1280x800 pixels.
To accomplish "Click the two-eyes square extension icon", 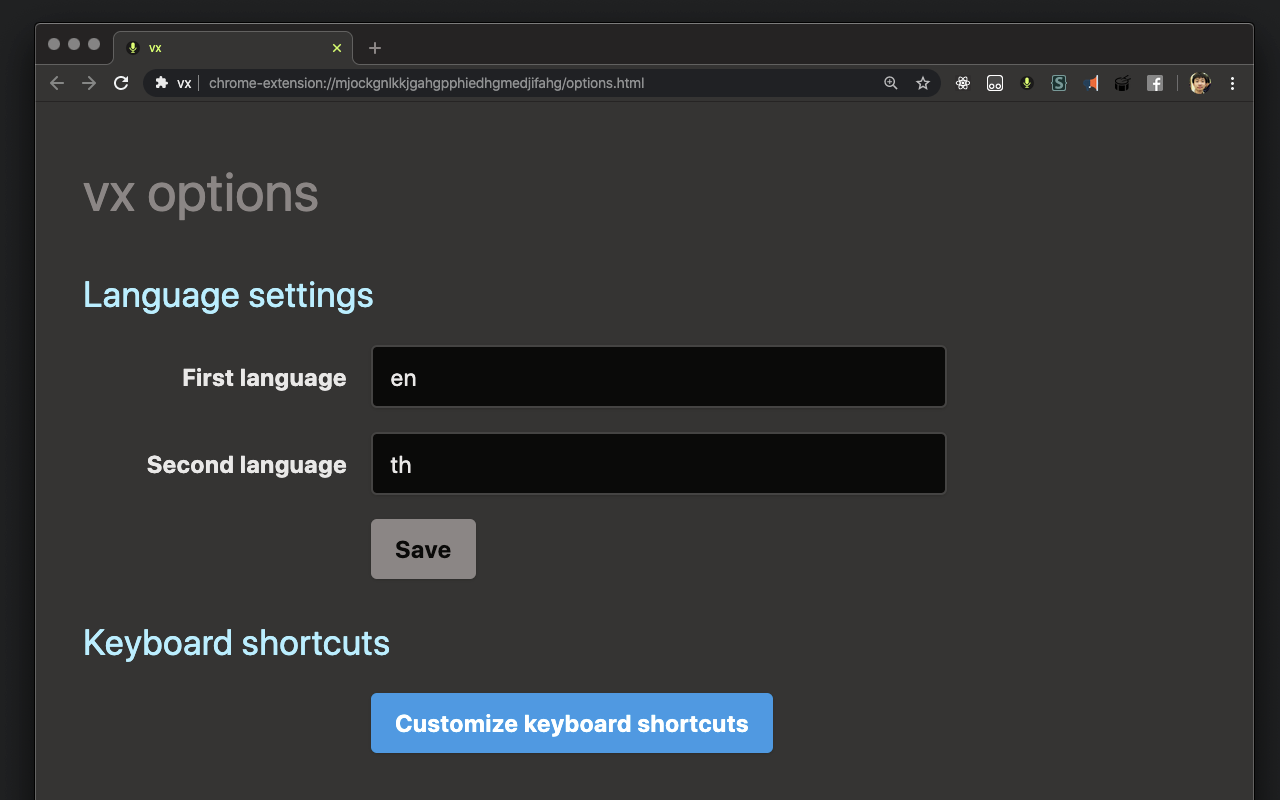I will coord(995,83).
